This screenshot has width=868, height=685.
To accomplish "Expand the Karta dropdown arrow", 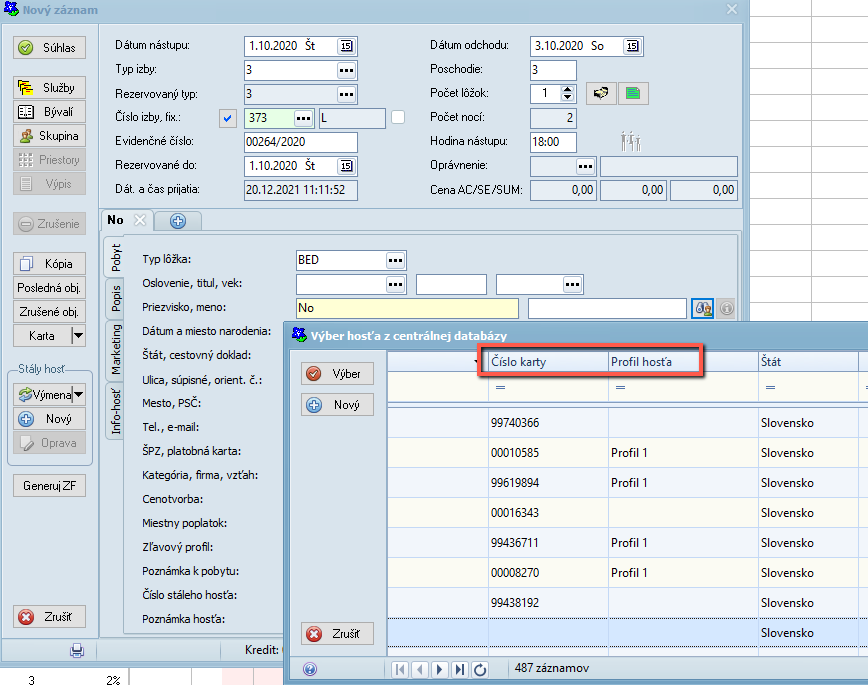I will [78, 336].
